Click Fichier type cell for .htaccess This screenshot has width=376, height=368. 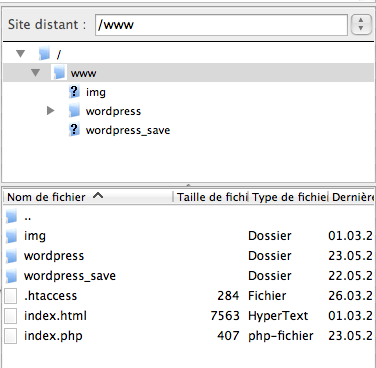pos(267,296)
